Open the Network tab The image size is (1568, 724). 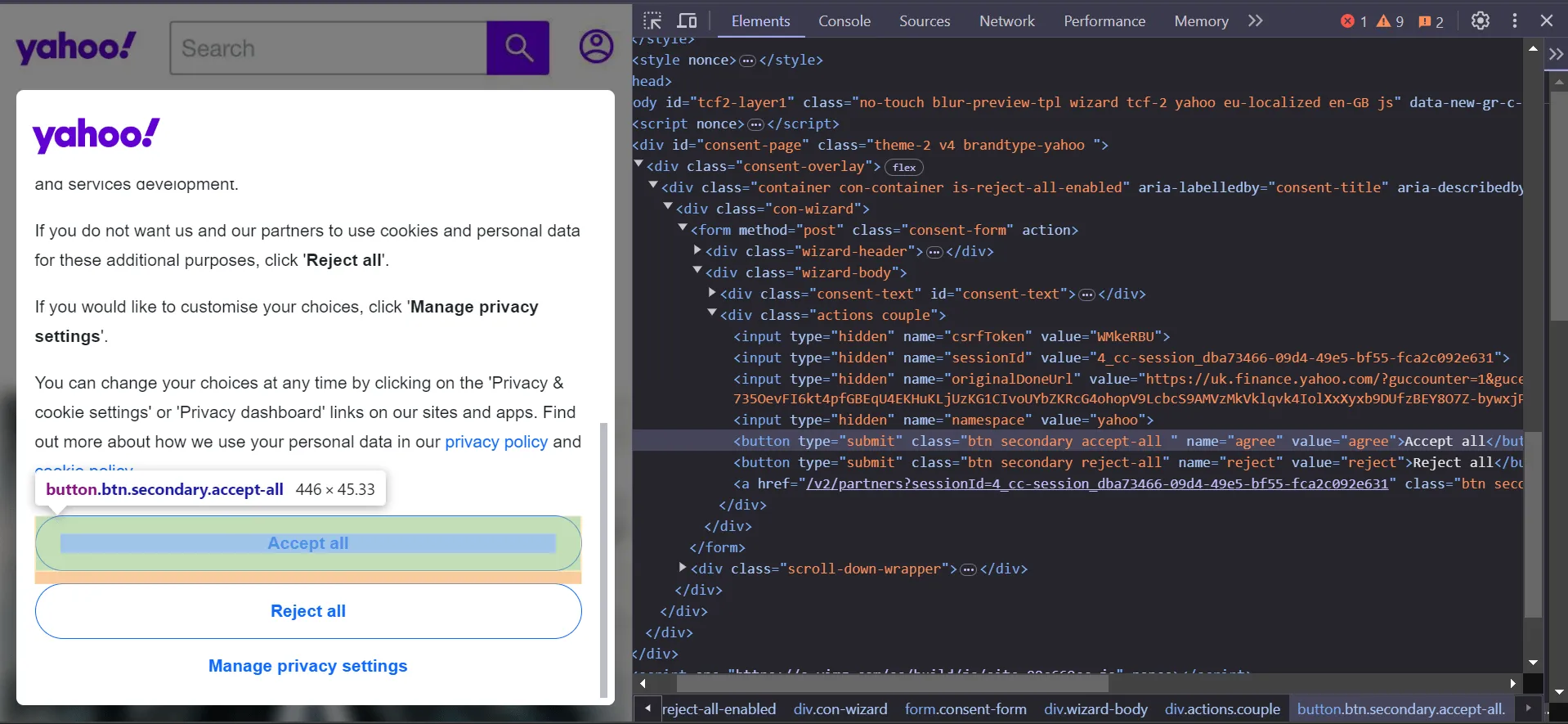[x=1007, y=21]
